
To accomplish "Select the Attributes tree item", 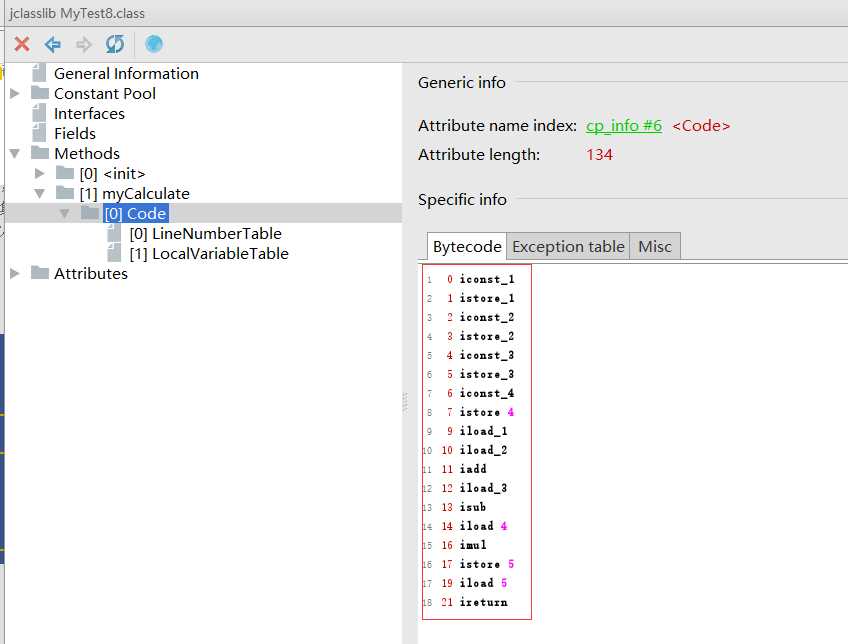I will click(91, 274).
